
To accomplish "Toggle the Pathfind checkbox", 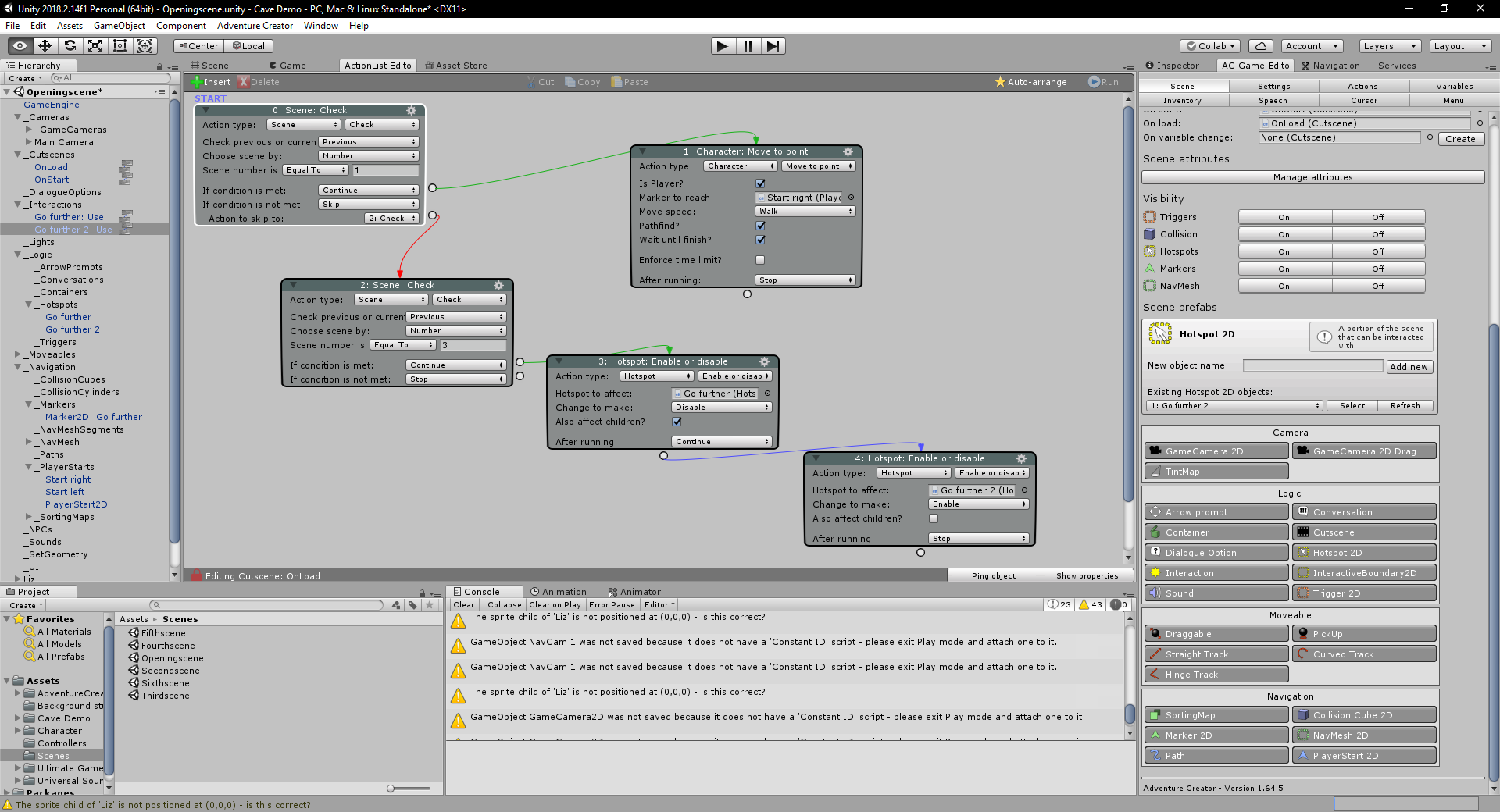I will pyautogui.click(x=760, y=226).
